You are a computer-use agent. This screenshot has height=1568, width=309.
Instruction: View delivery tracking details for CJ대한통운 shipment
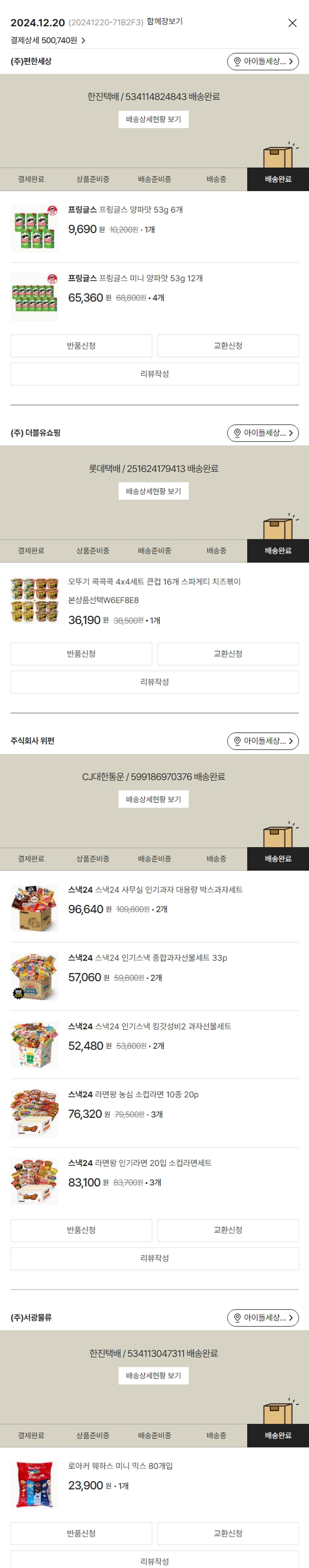point(154,799)
